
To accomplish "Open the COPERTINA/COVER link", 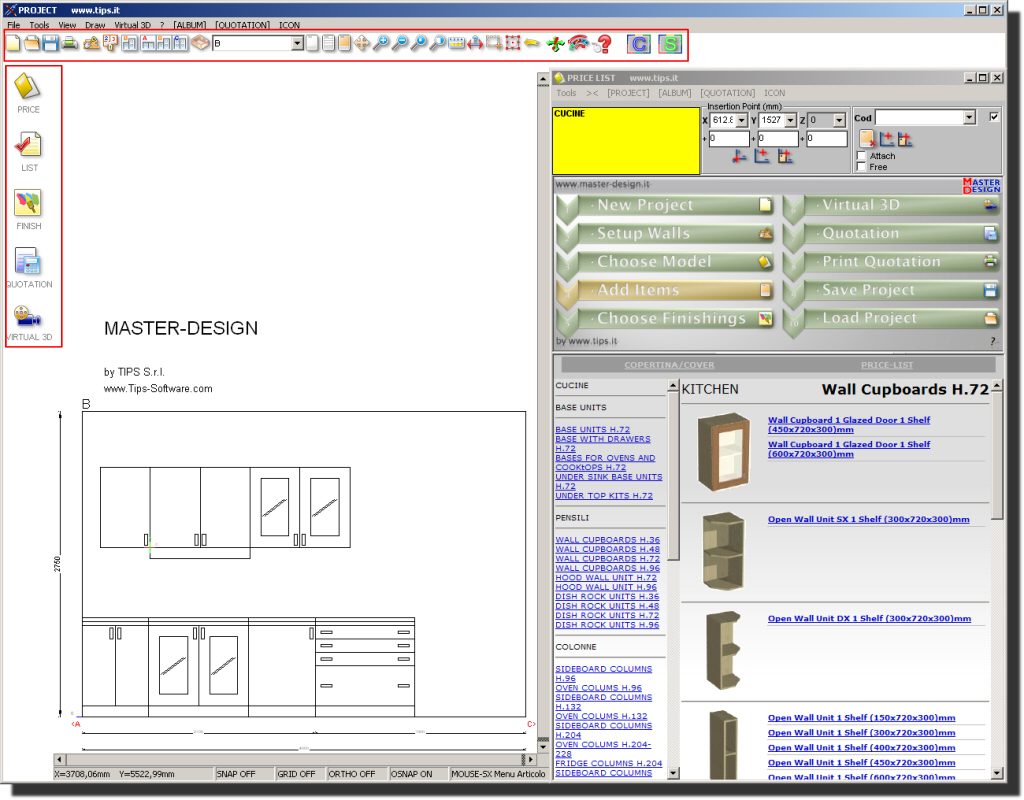I will pyautogui.click(x=669, y=365).
